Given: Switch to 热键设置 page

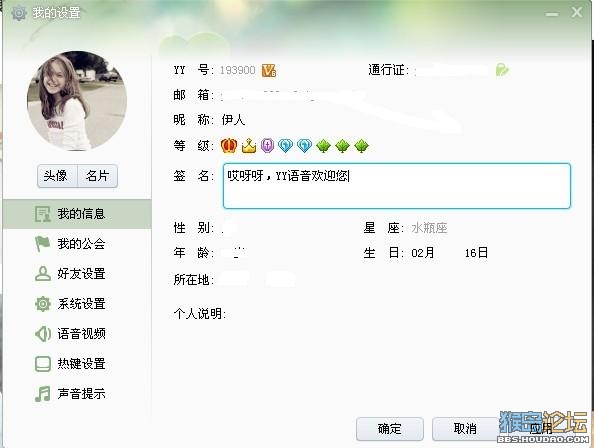Looking at the screenshot, I should (77, 364).
